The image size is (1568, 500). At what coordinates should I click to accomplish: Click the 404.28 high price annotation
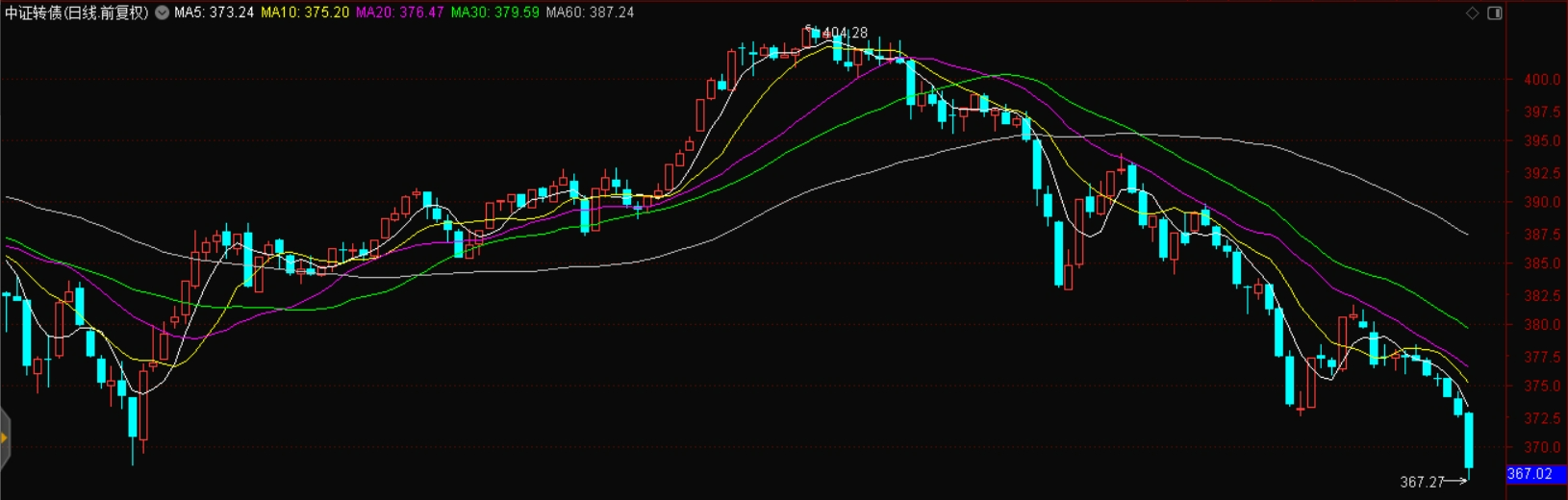tap(844, 33)
